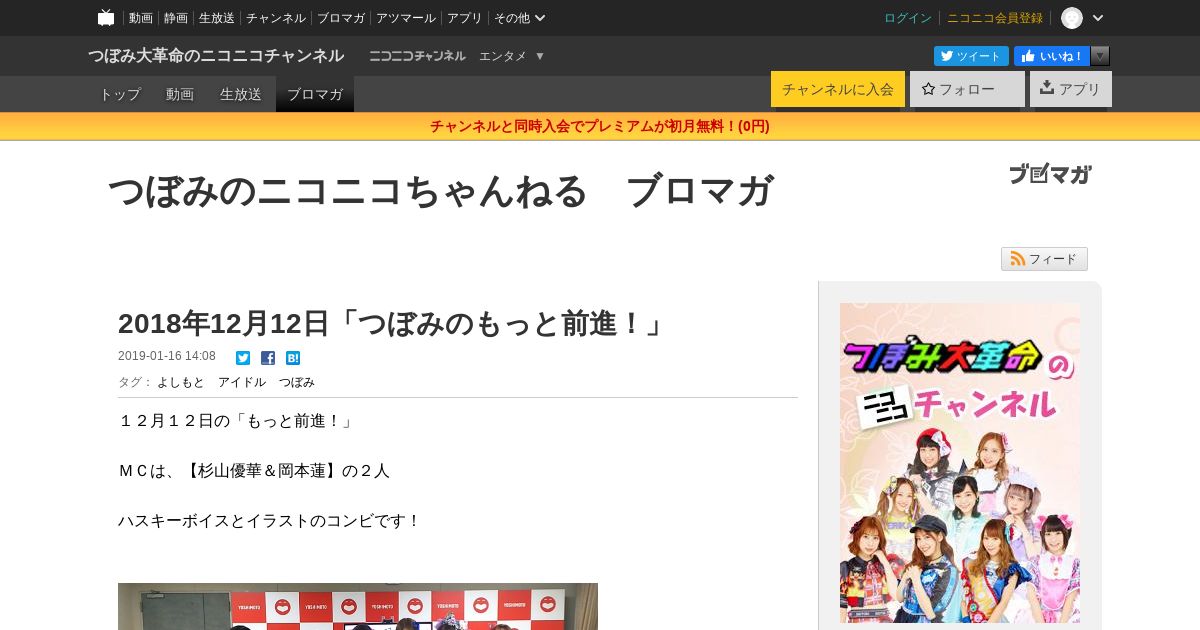Switch to the トップ tab
1200x630 pixels.
(120, 94)
